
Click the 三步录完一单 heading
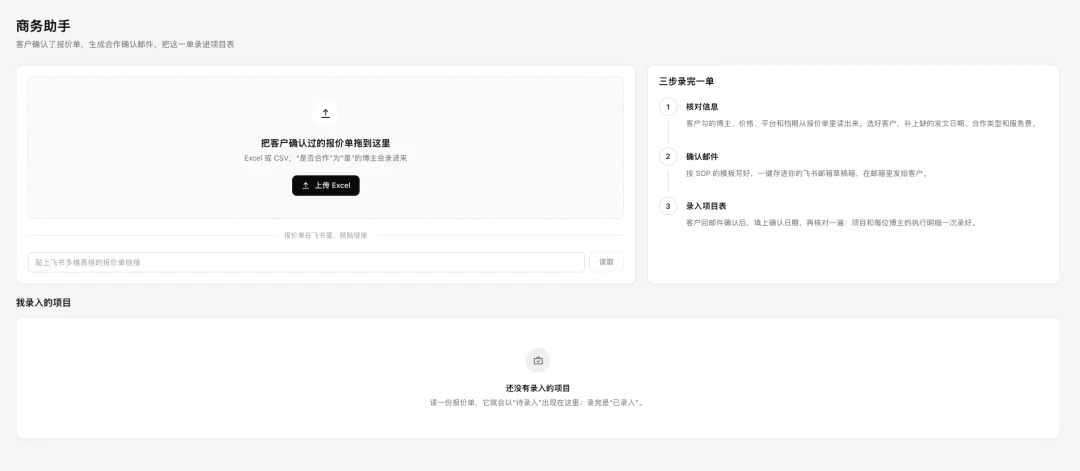tap(686, 81)
